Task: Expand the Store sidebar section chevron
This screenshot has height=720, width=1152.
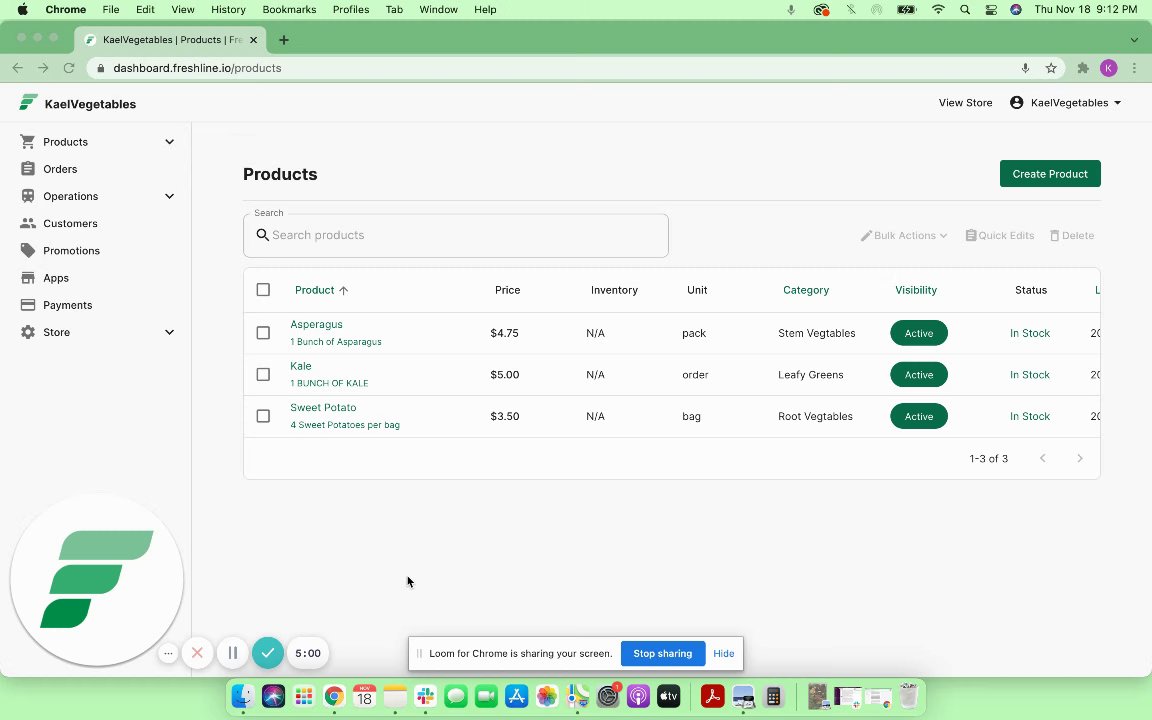Action: click(x=170, y=332)
